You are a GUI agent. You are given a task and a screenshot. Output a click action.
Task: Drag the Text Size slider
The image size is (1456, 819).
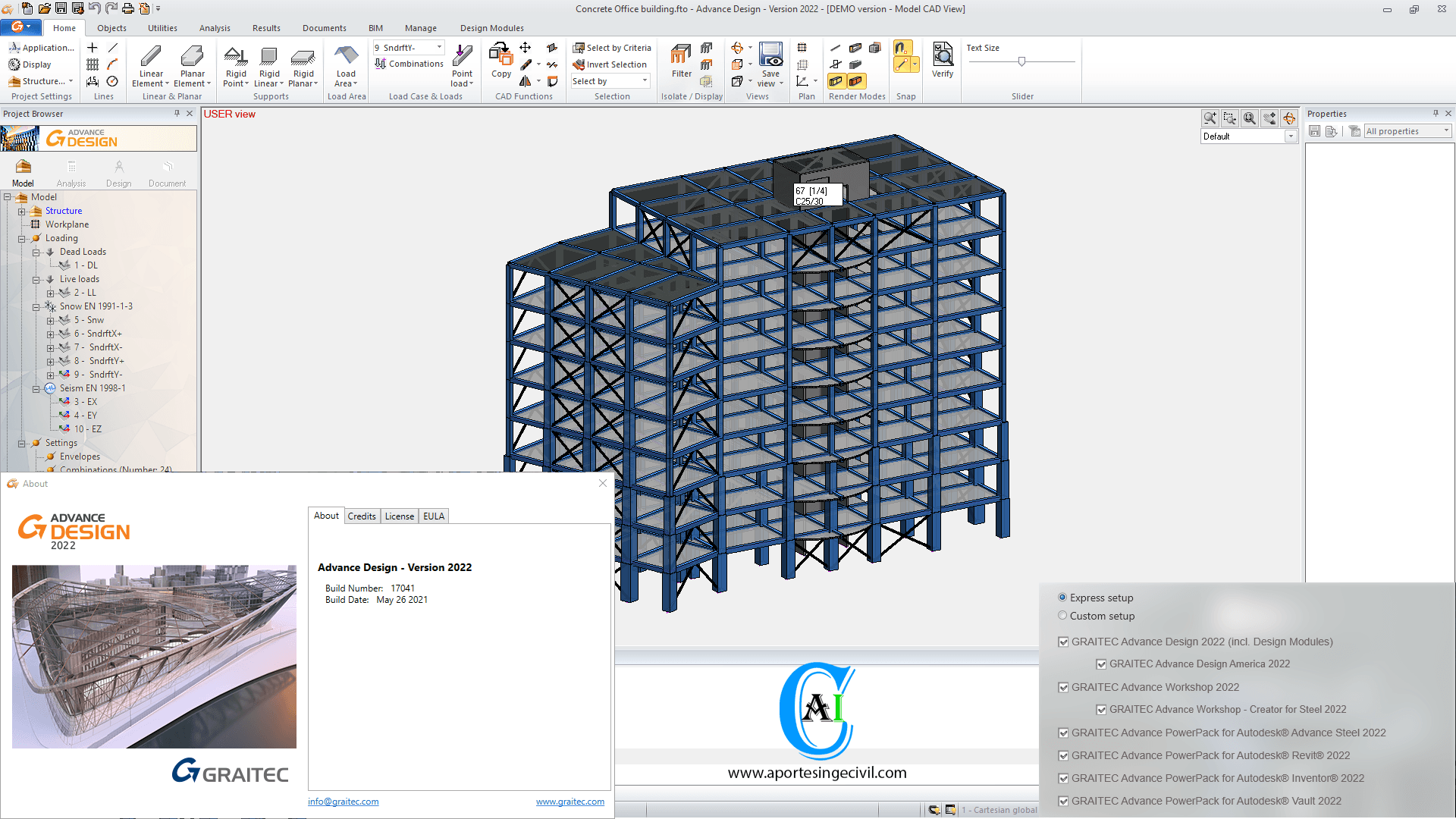tap(1021, 62)
